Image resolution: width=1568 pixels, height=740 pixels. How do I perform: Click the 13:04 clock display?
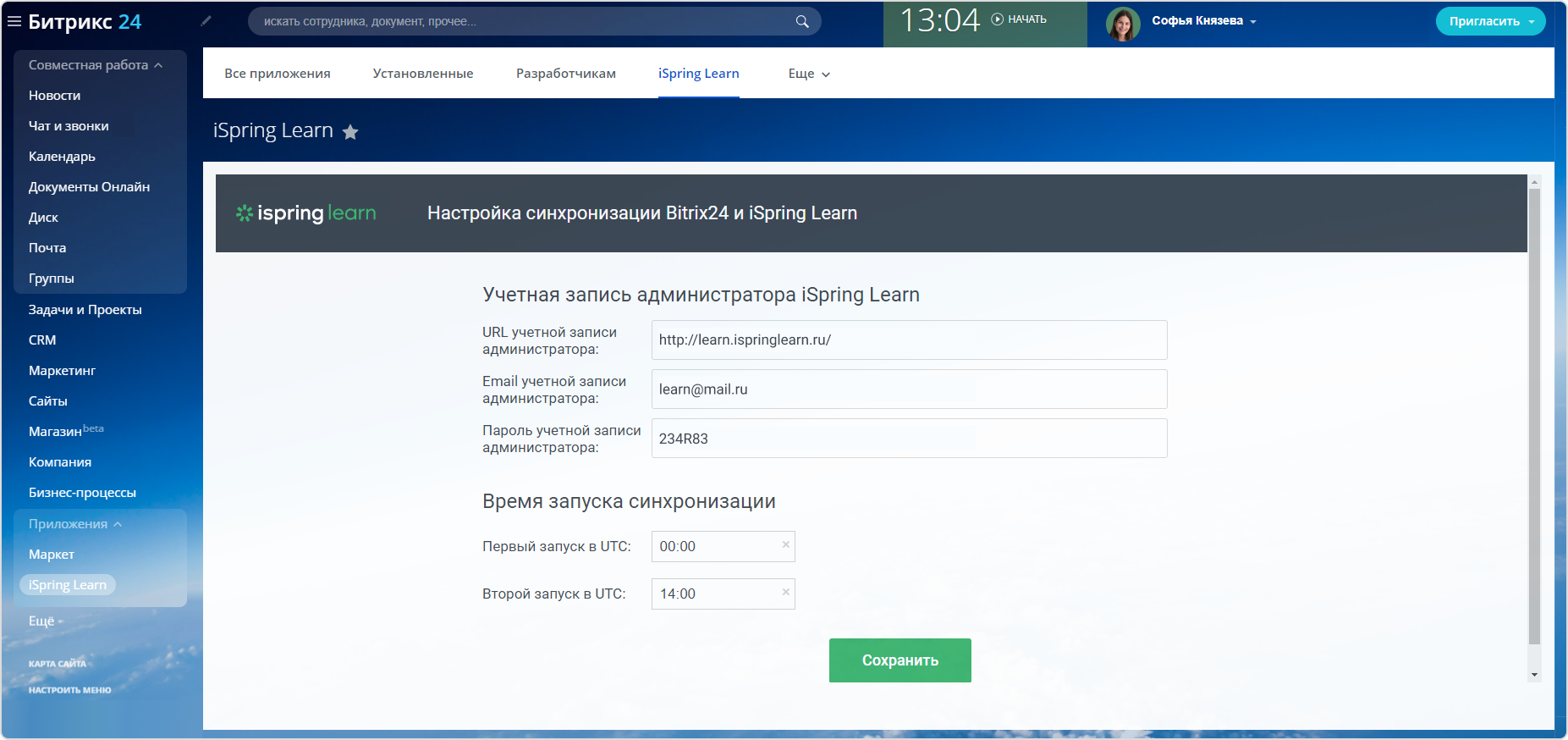[939, 20]
